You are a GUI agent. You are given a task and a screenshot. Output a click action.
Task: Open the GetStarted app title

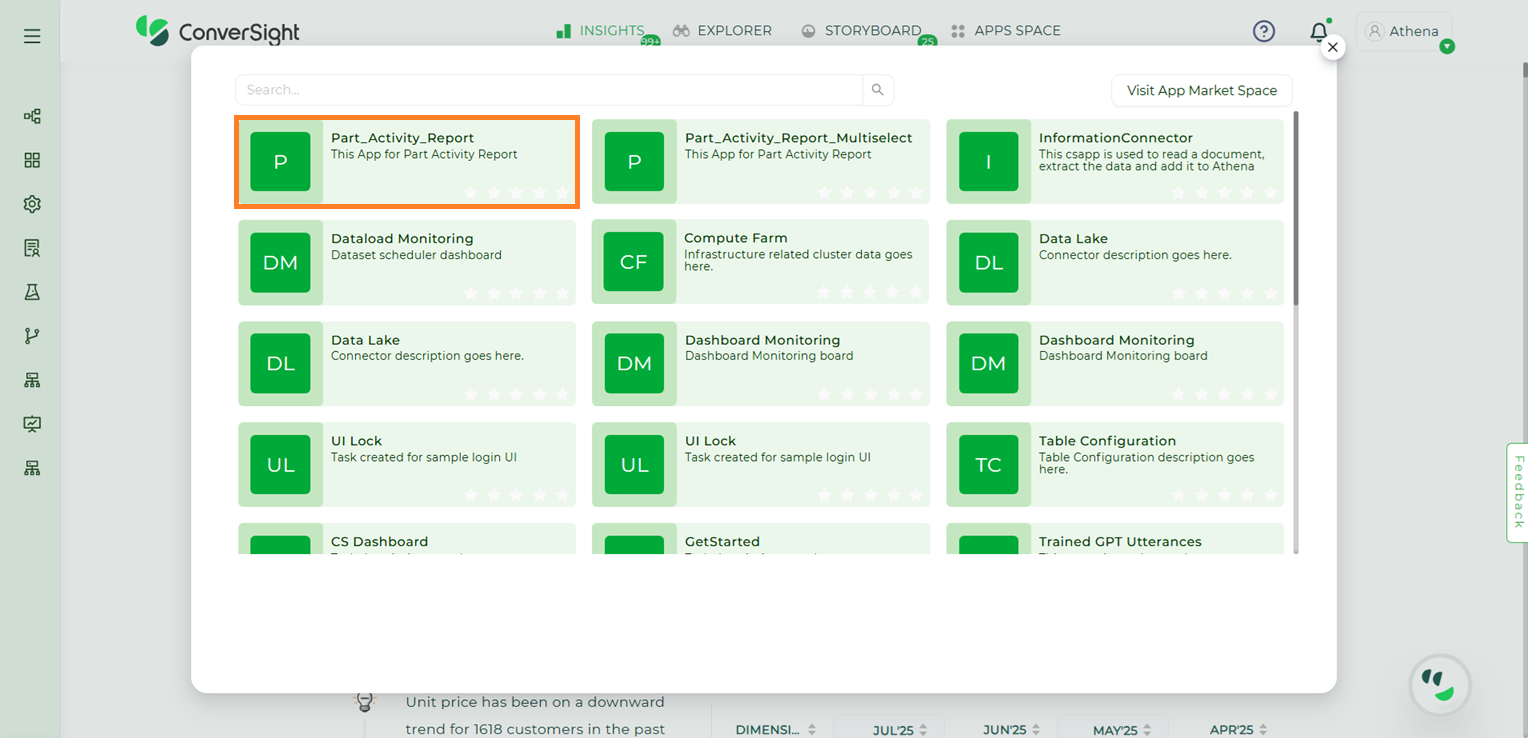coord(722,542)
